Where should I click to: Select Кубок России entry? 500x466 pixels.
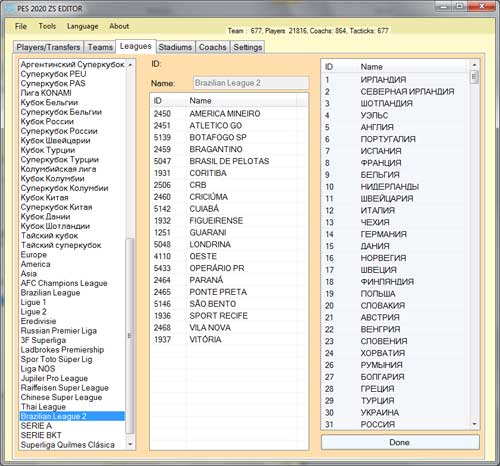click(x=72, y=121)
